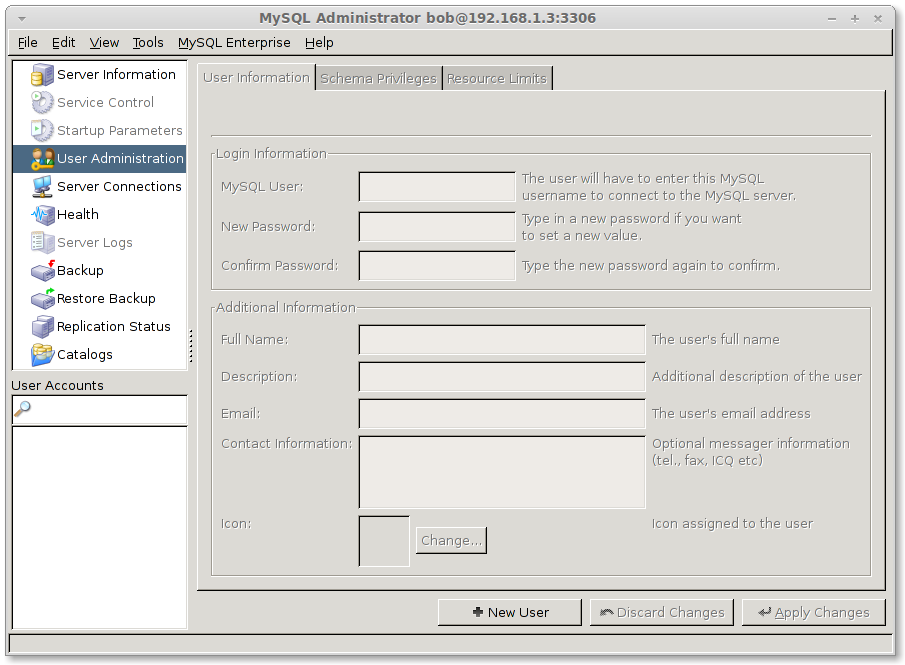This screenshot has width=905, height=665.
Task: Click the User Administration people icon
Action: click(x=42, y=159)
